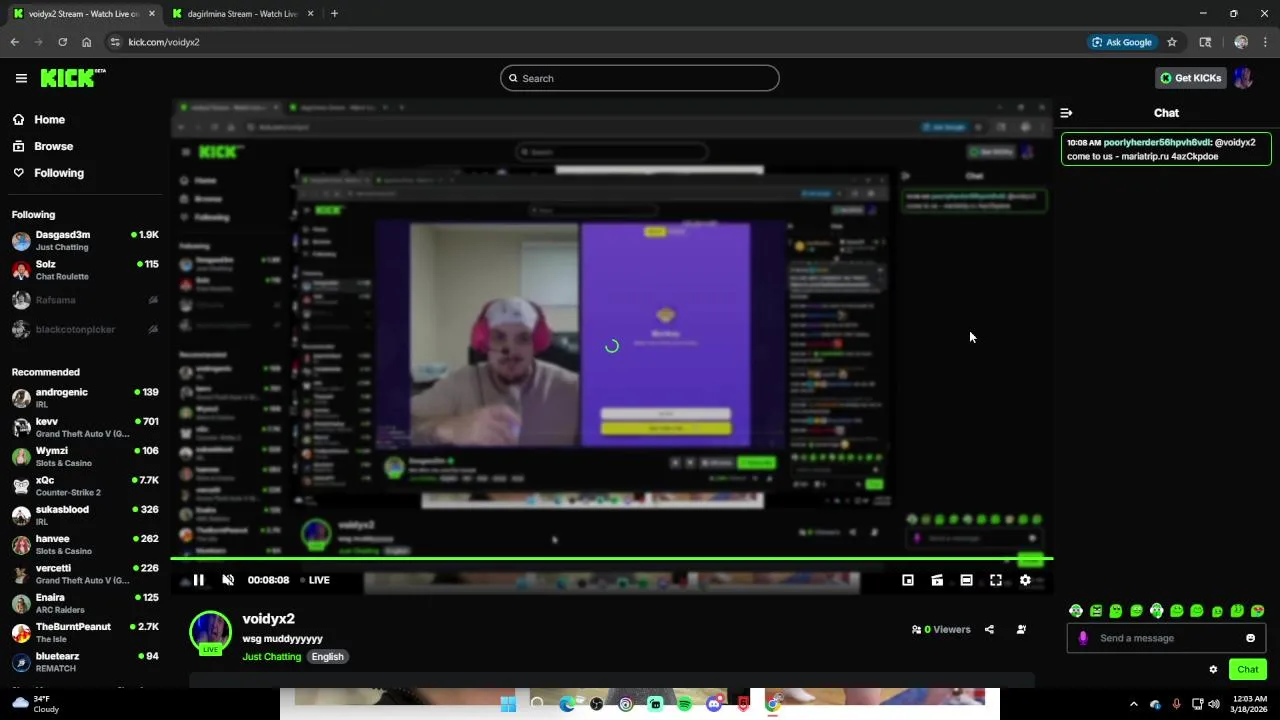Pick the first quick emote above the chat input
This screenshot has height=720, width=1280.
[1076, 611]
